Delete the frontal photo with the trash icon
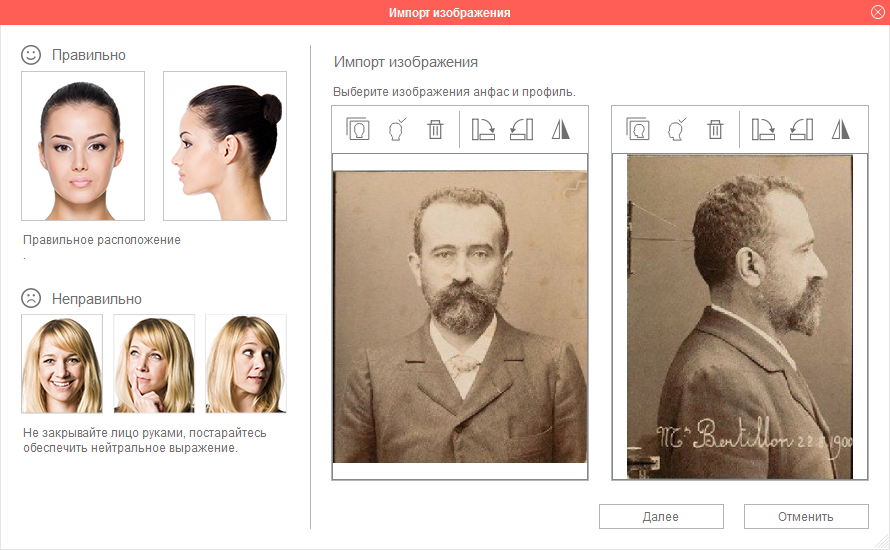The height and width of the screenshot is (550, 890). [435, 129]
